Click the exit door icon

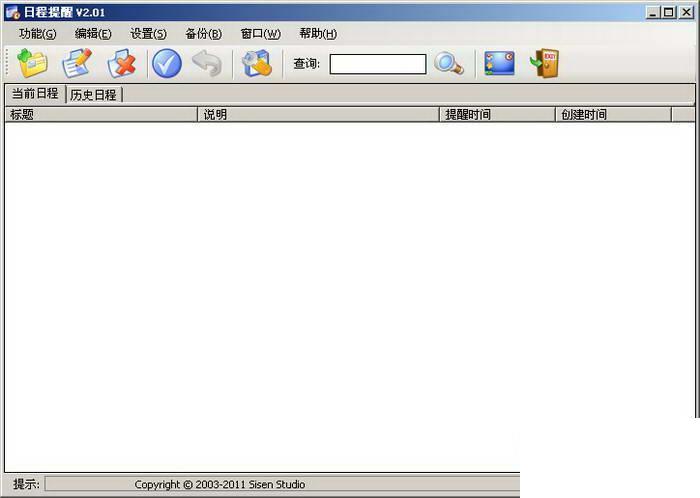(x=544, y=63)
